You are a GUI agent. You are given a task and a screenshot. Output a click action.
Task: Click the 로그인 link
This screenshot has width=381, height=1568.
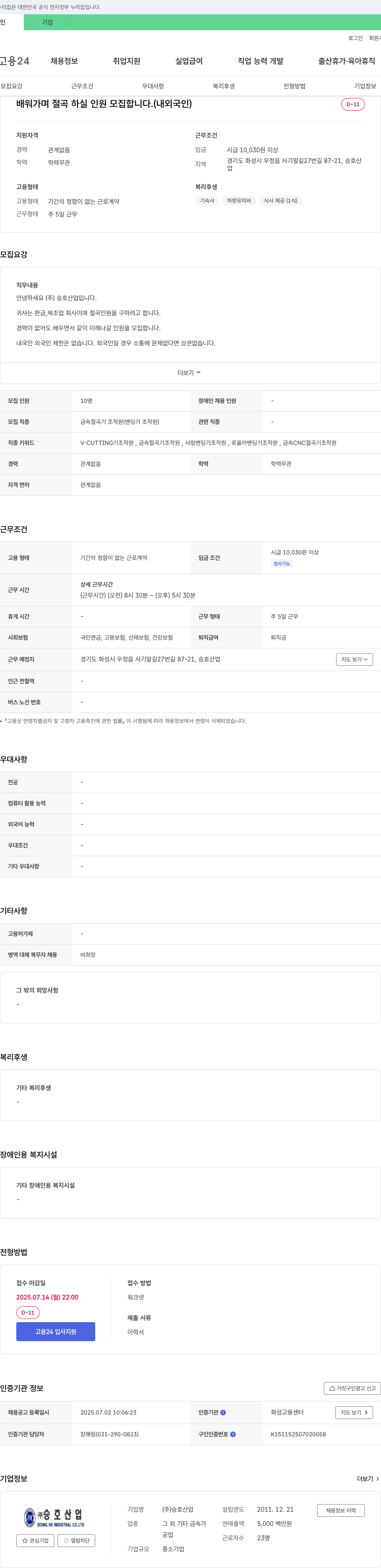[355, 38]
